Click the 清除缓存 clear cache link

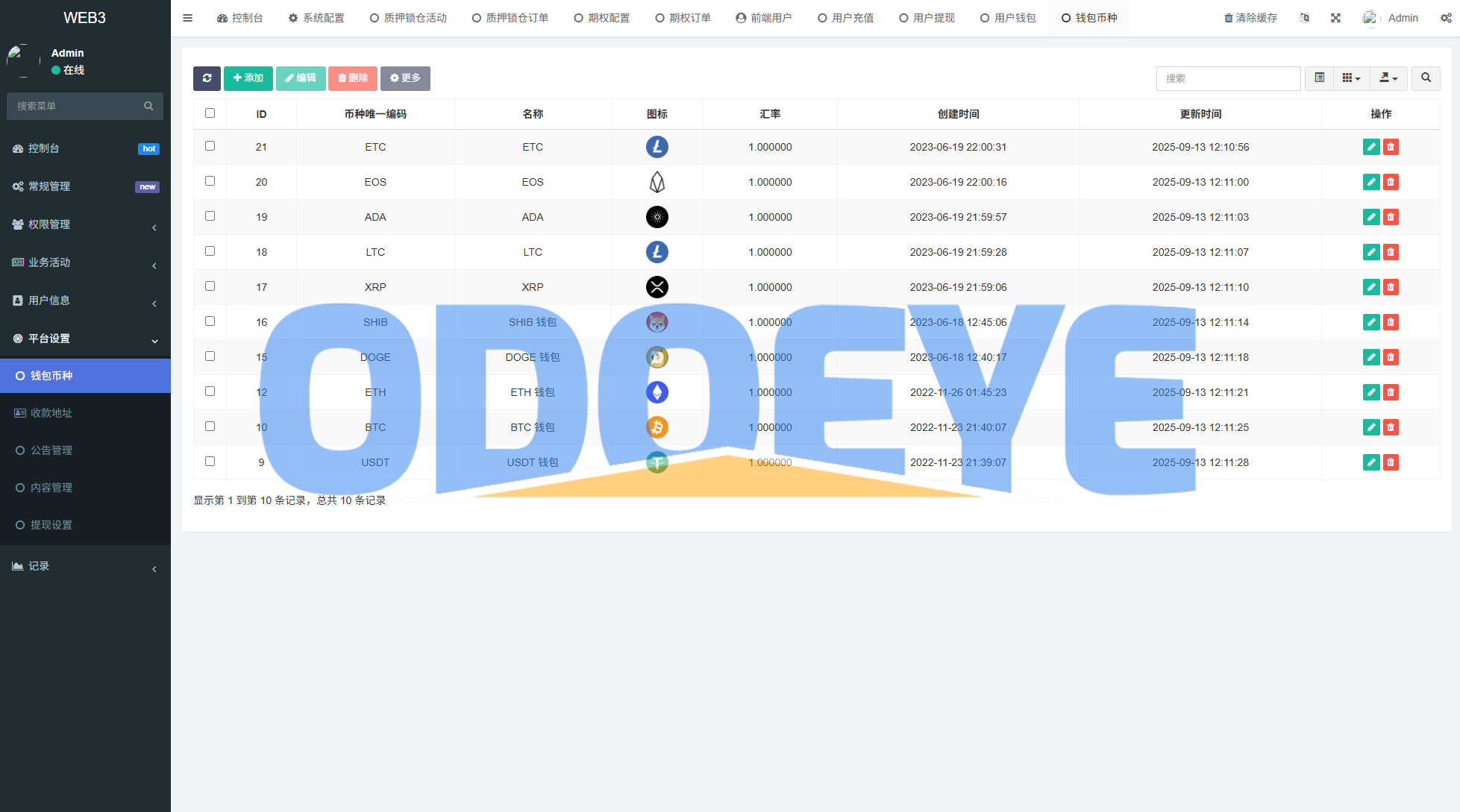1250,18
